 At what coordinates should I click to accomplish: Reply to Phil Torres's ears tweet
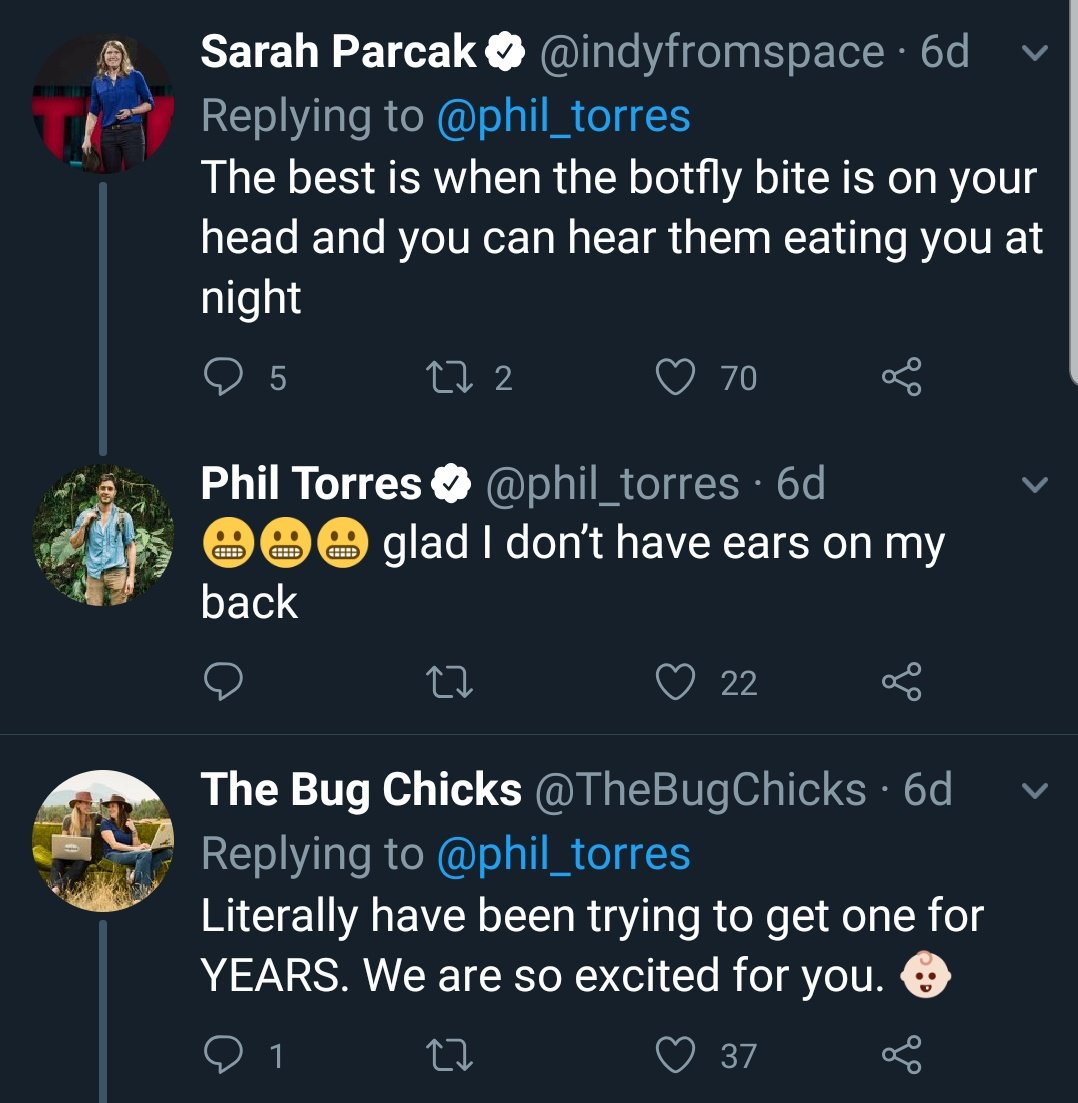click(x=222, y=682)
